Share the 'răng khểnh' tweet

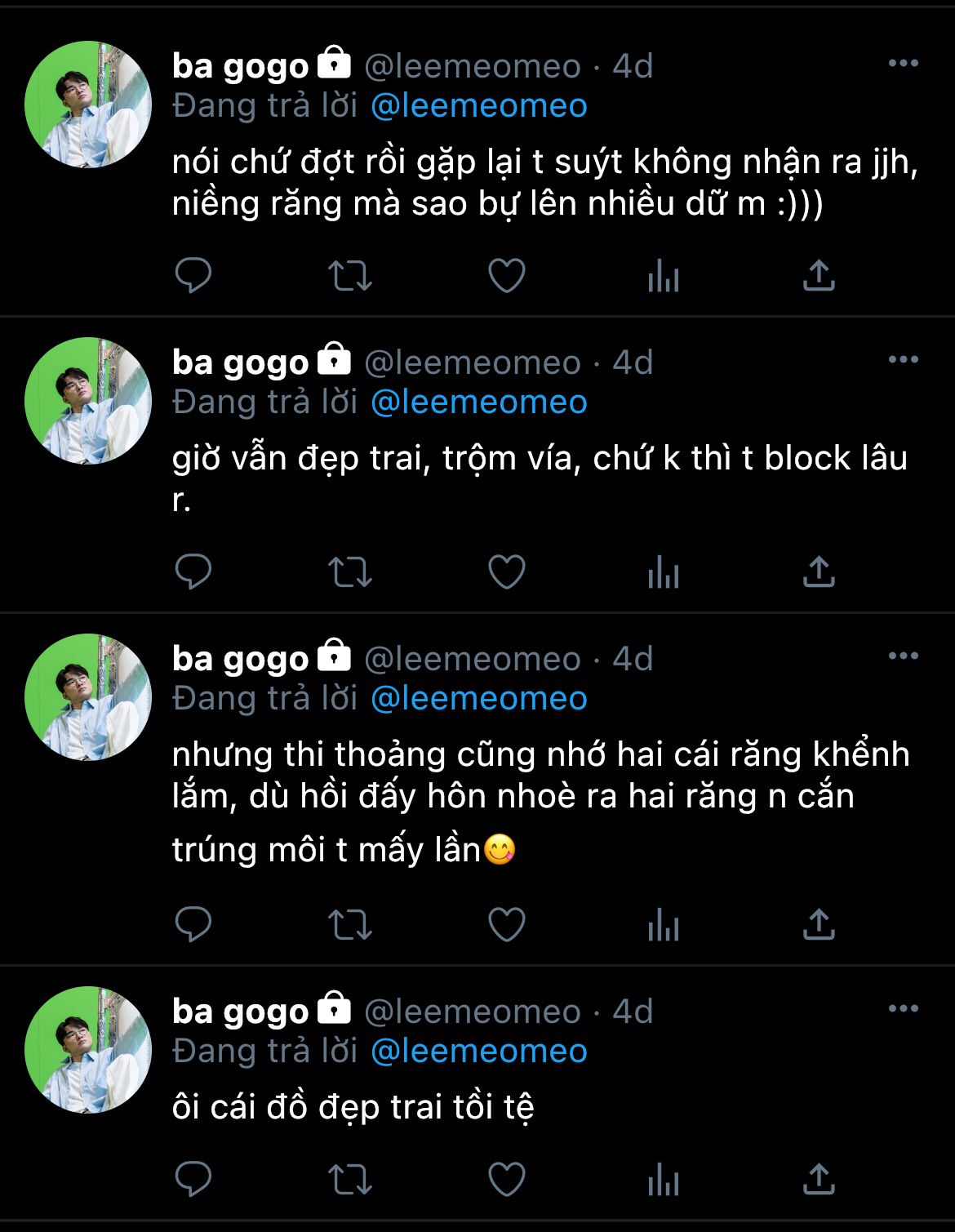819,925
